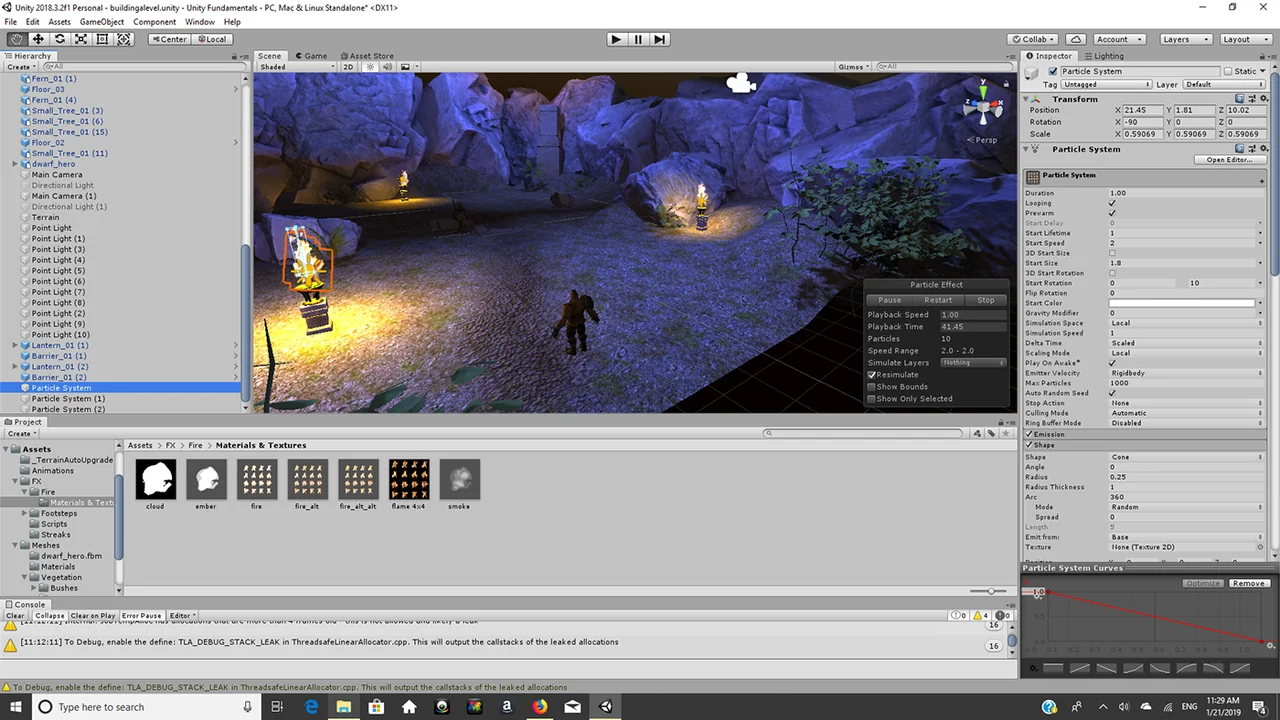Click the Start Color white swatch
This screenshot has height=720, width=1280.
point(1182,303)
